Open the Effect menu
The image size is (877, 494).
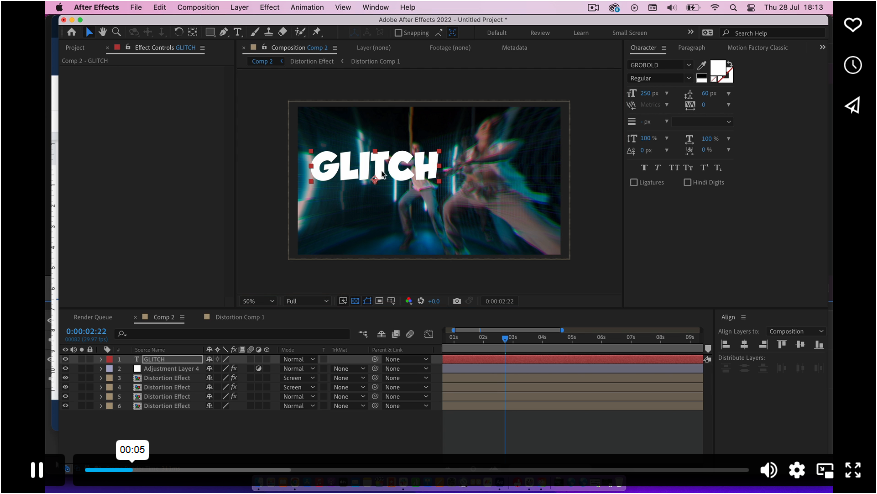(x=269, y=7)
